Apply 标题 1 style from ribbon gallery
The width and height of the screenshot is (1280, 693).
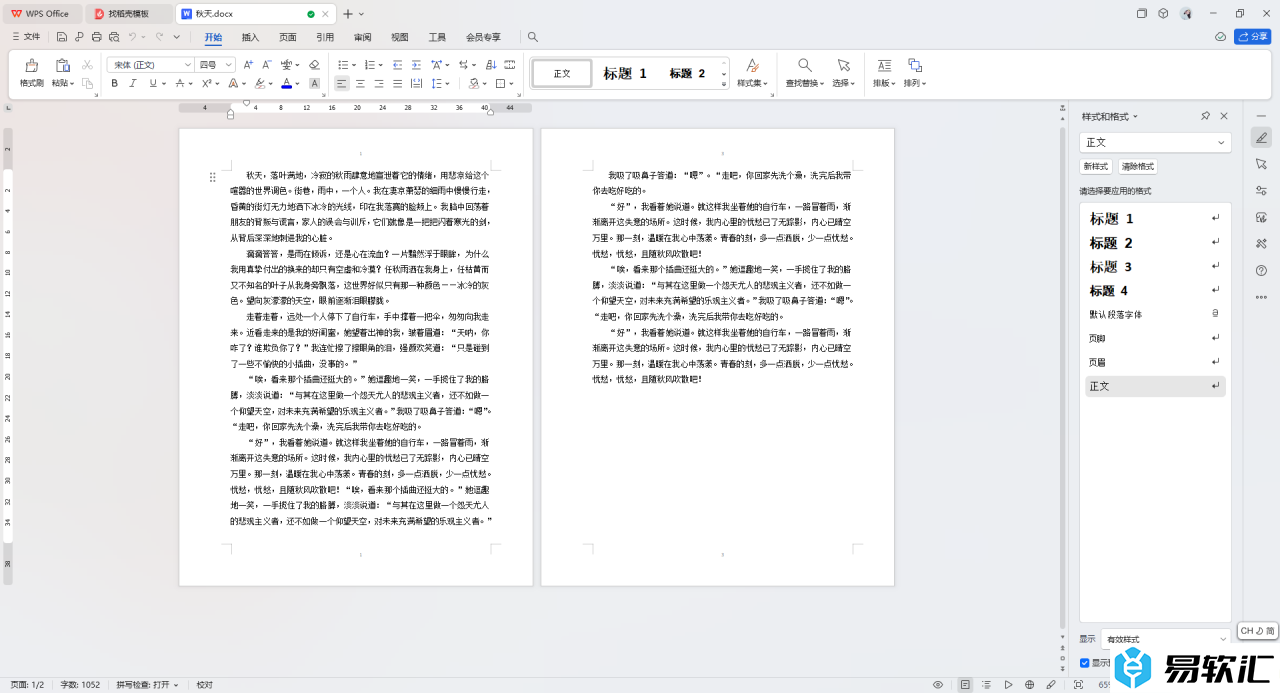tap(625, 73)
